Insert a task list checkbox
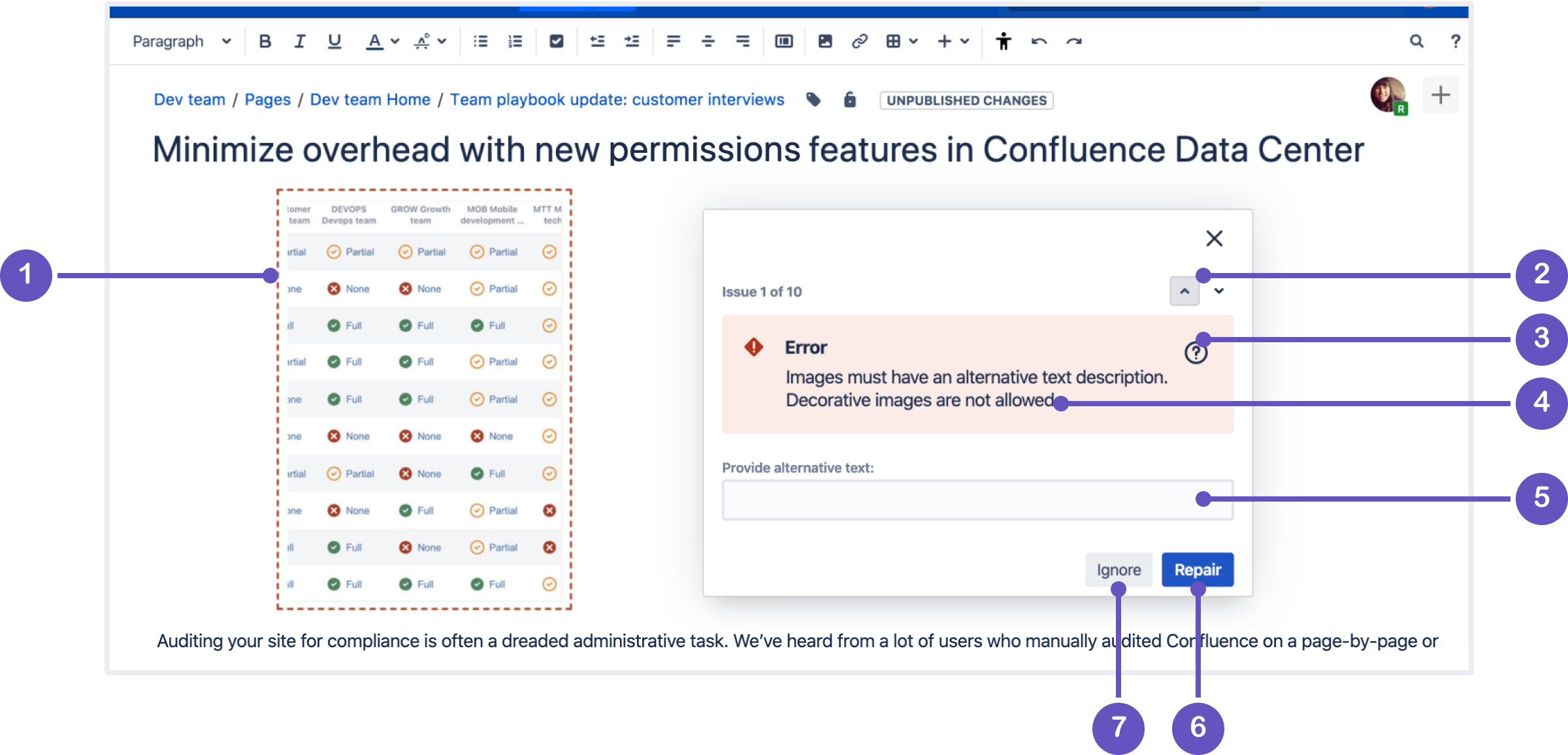The image size is (1568, 755). [x=556, y=42]
